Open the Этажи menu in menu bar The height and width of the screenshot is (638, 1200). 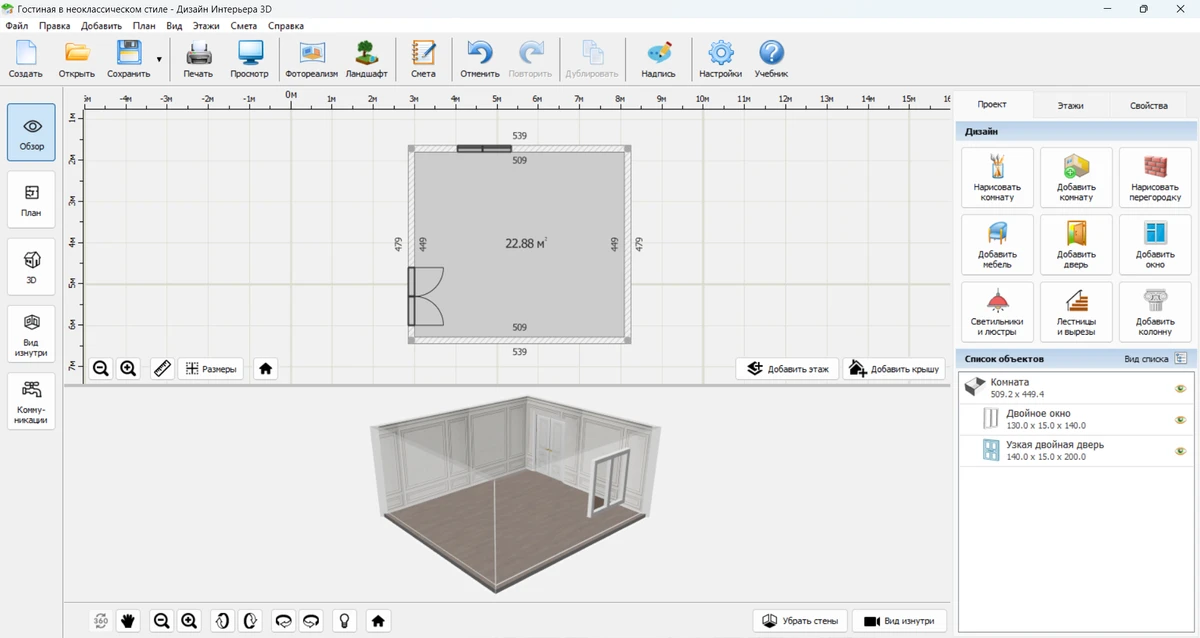tap(208, 25)
